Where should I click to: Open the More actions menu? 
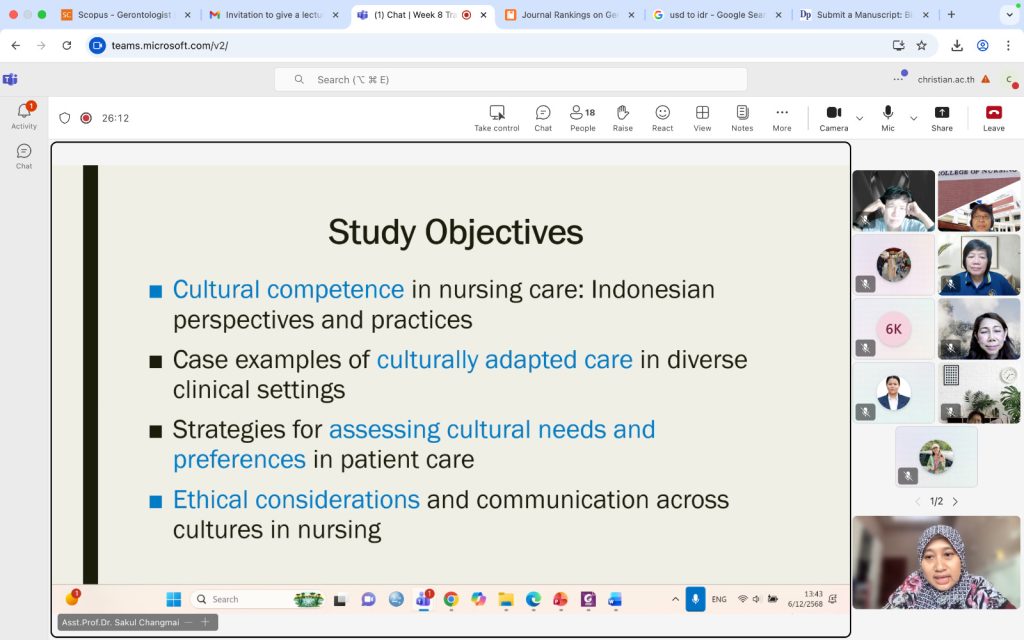coord(782,117)
